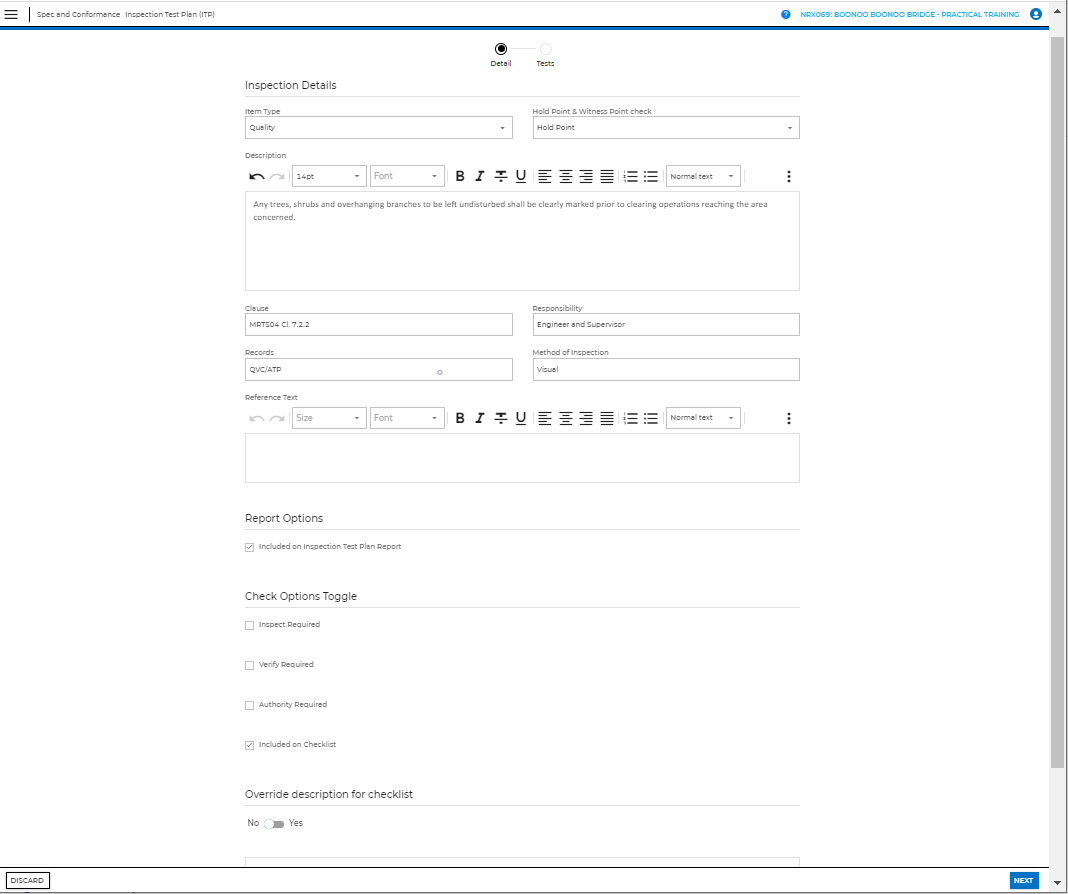The image size is (1068, 894).
Task: Toggle Italic in the Description editor toolbar
Action: pos(480,177)
